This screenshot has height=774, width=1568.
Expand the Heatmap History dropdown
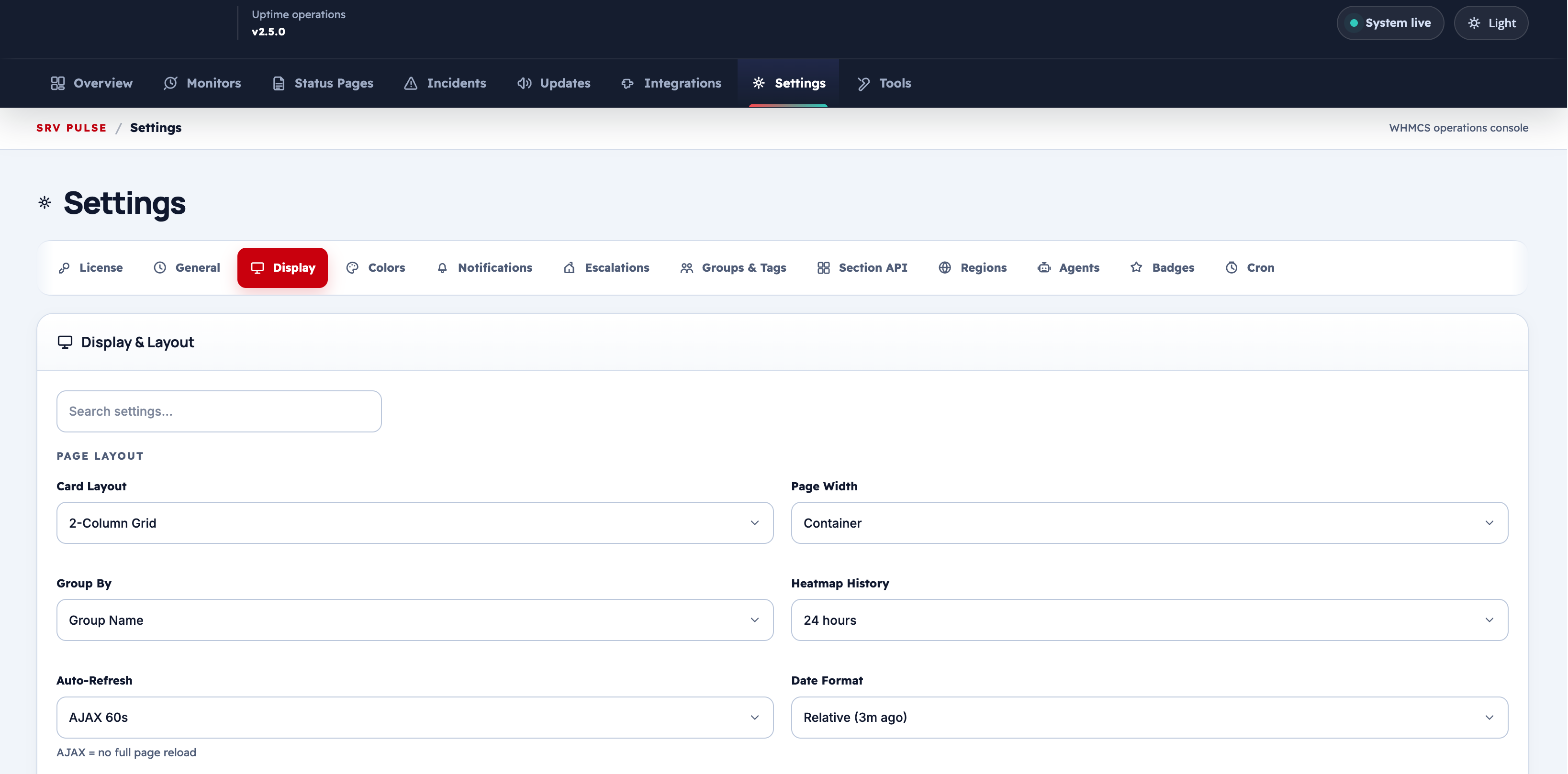tap(1149, 620)
